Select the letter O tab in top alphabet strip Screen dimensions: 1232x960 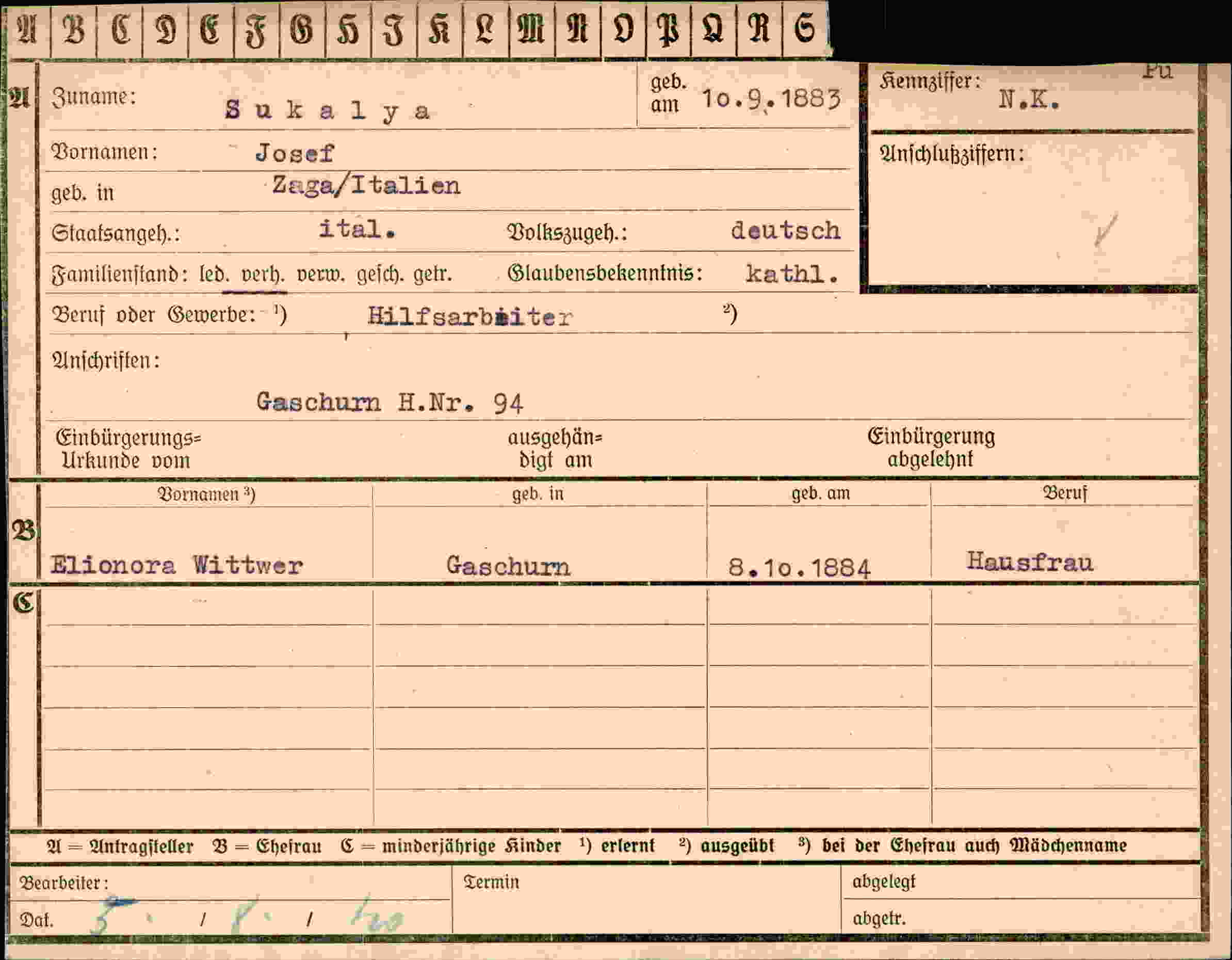pos(623,29)
